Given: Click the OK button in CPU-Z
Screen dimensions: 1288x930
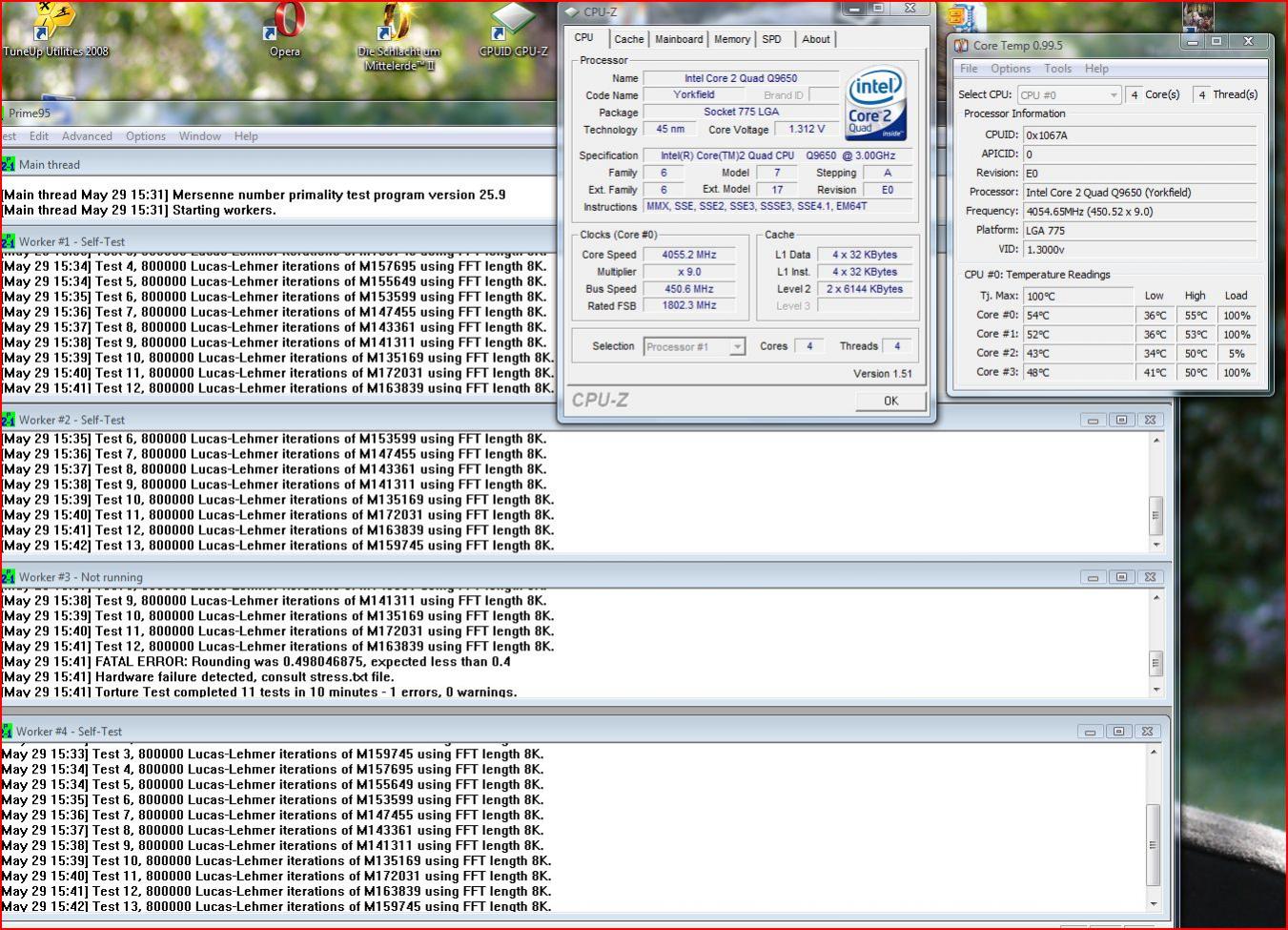Looking at the screenshot, I should pyautogui.click(x=890, y=401).
